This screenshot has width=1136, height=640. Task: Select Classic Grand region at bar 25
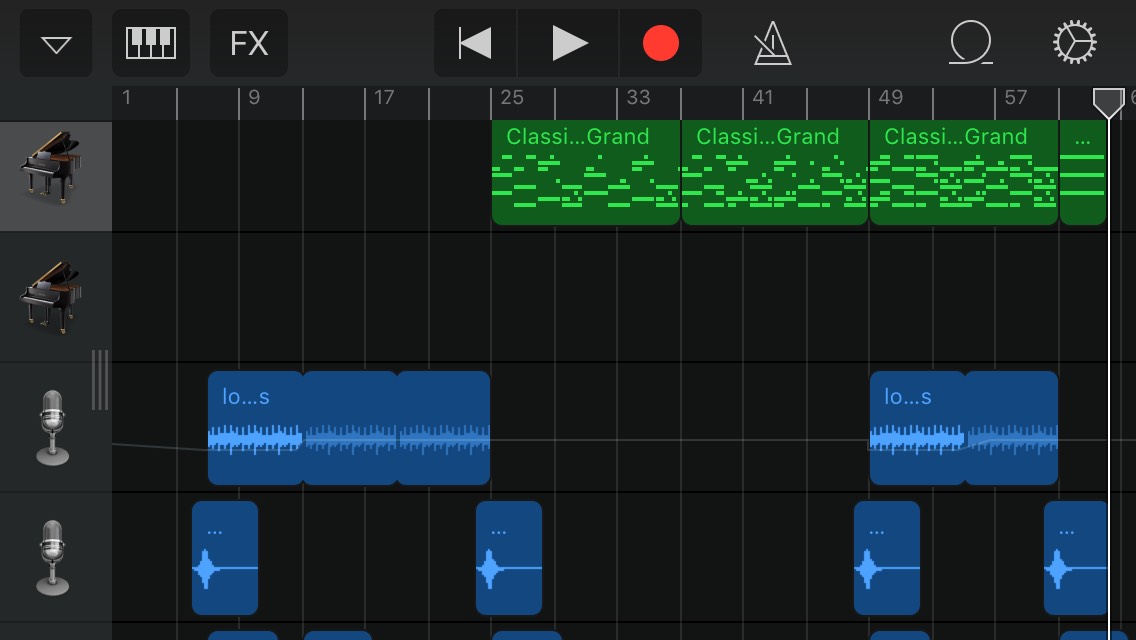(x=585, y=173)
